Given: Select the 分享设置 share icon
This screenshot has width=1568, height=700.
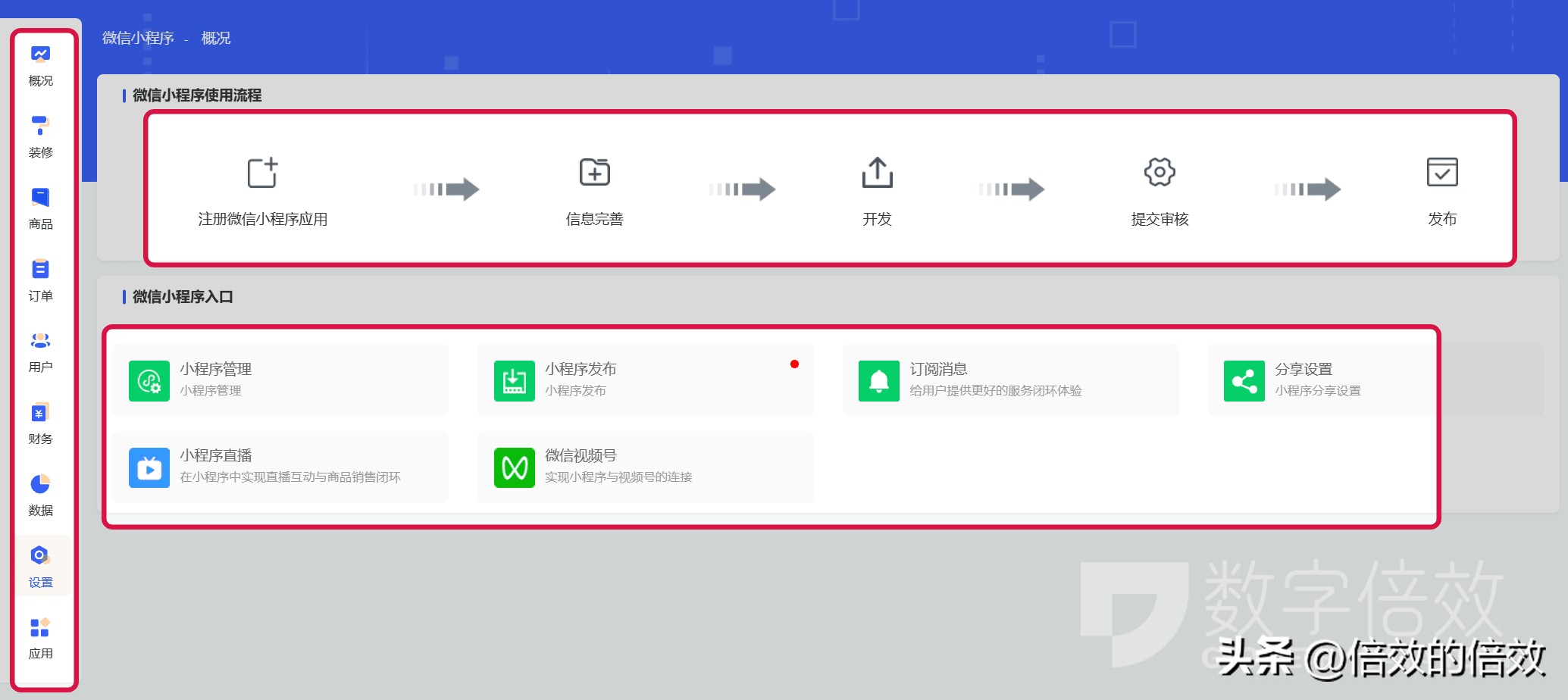Looking at the screenshot, I should click(1243, 380).
